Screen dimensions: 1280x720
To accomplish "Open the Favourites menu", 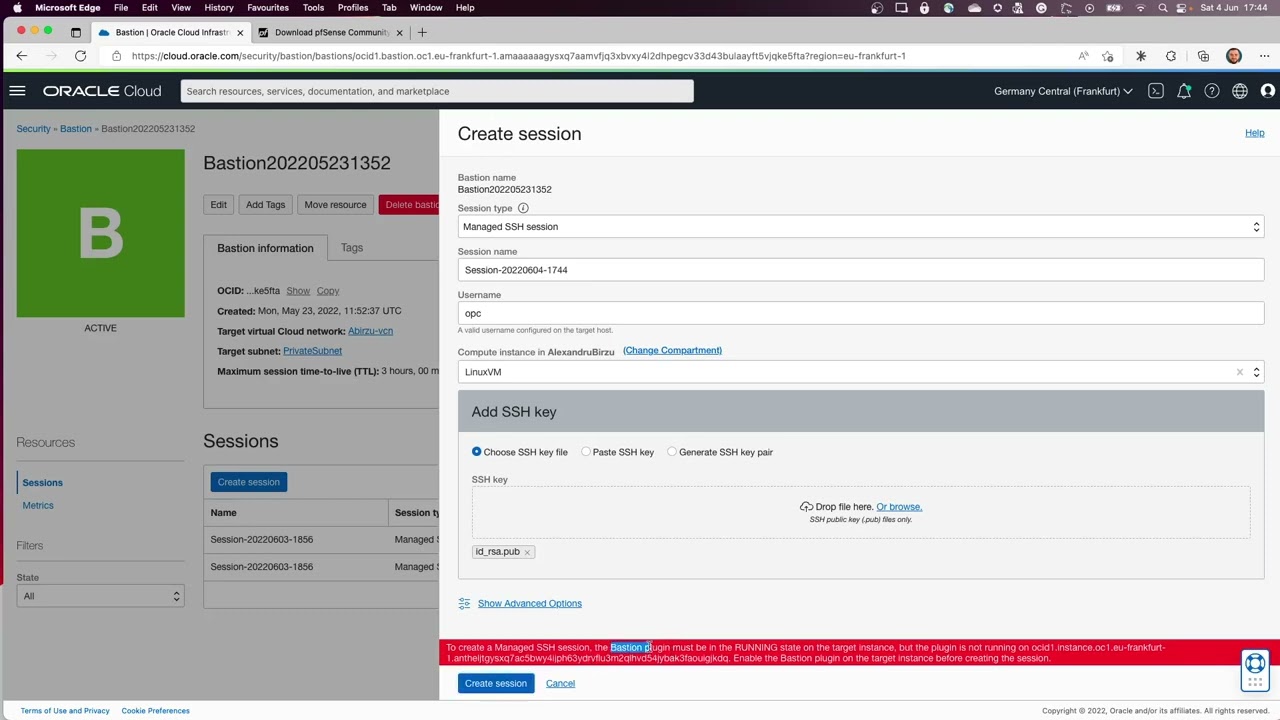I will [268, 8].
